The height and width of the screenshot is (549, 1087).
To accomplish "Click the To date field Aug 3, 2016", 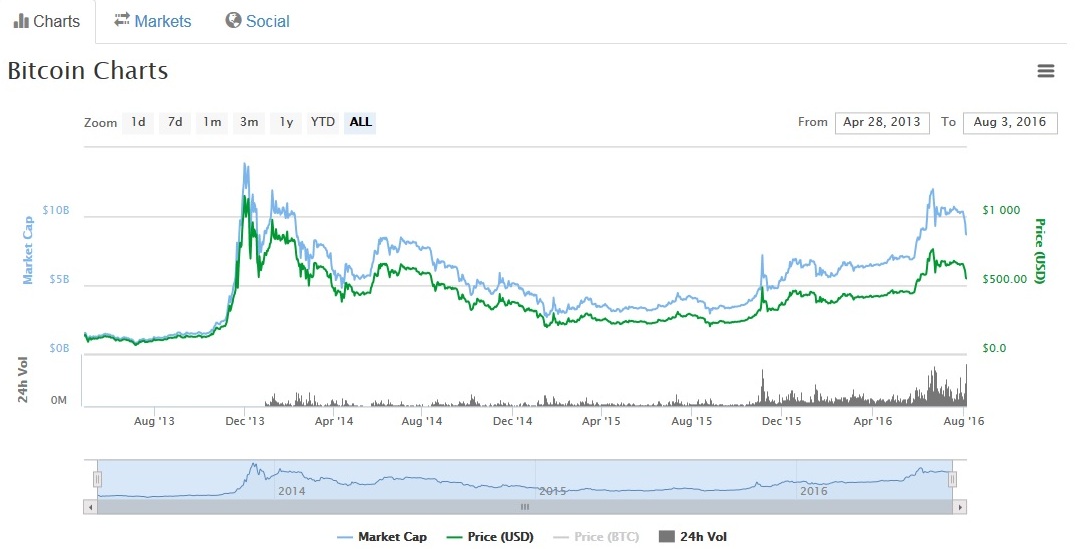I will click(x=1010, y=123).
